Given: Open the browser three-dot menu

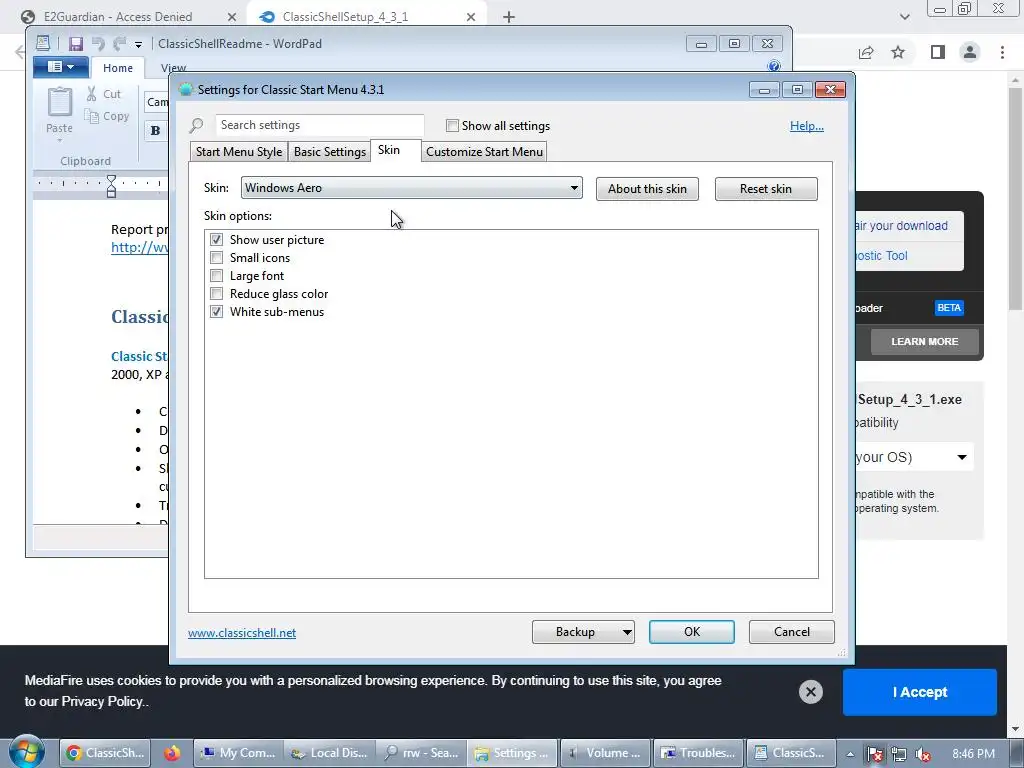Looking at the screenshot, I should pos(1002,52).
